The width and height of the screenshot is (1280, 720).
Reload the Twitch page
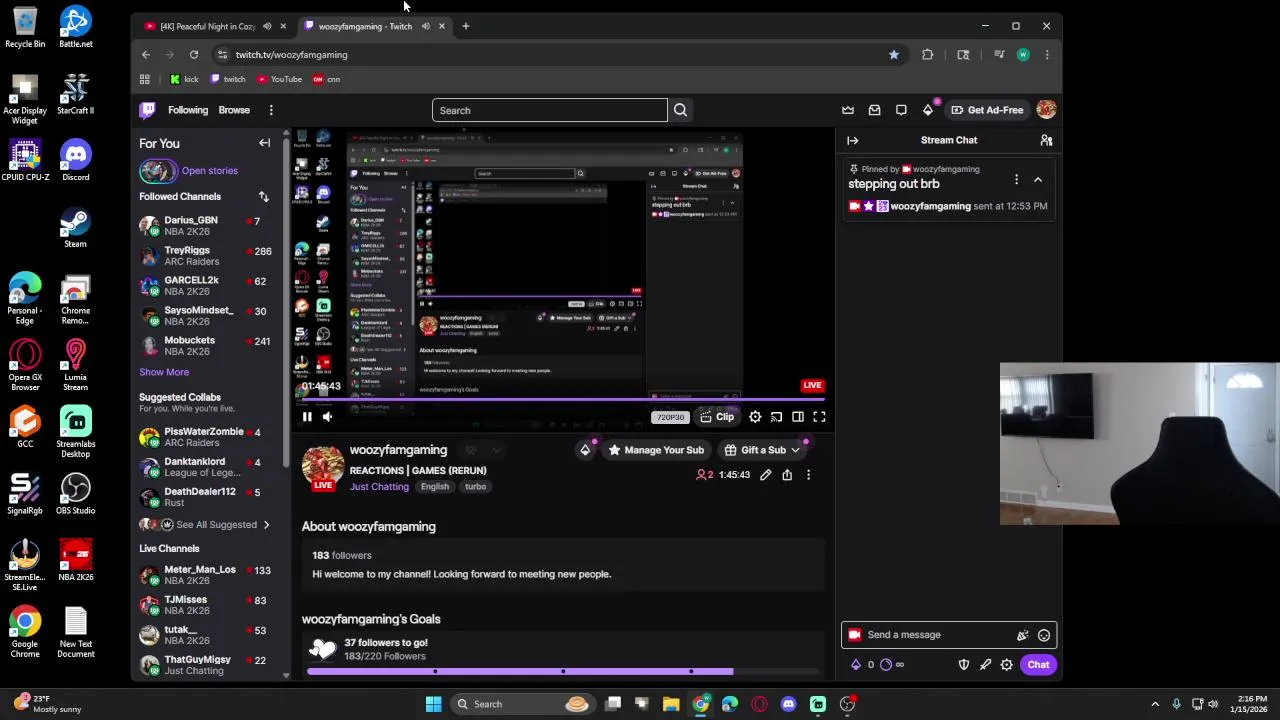pos(194,55)
